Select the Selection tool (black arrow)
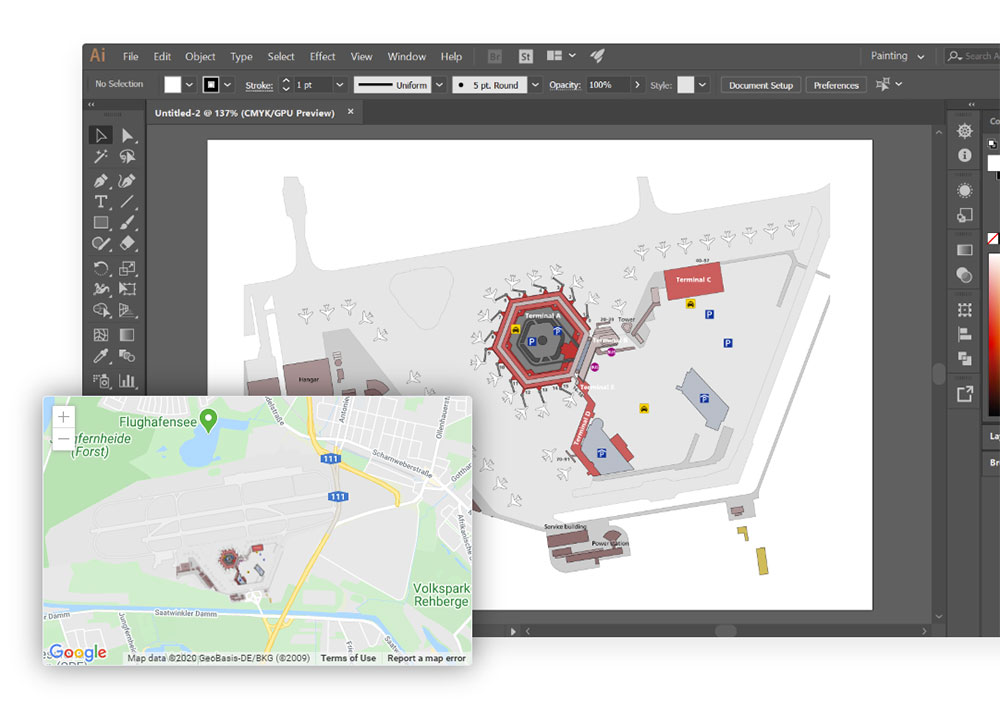This screenshot has width=1000, height=713. pyautogui.click(x=100, y=135)
